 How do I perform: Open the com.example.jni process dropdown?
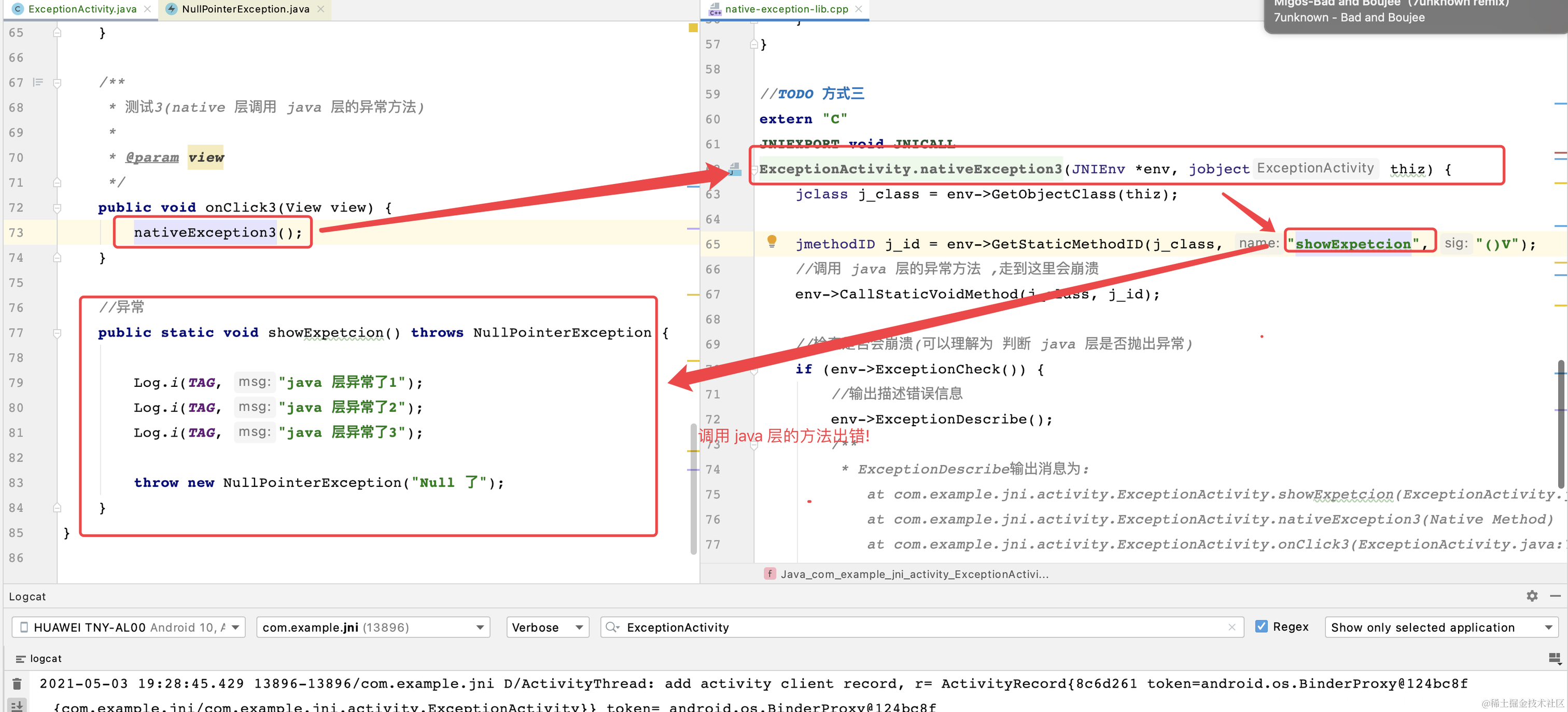[x=373, y=627]
